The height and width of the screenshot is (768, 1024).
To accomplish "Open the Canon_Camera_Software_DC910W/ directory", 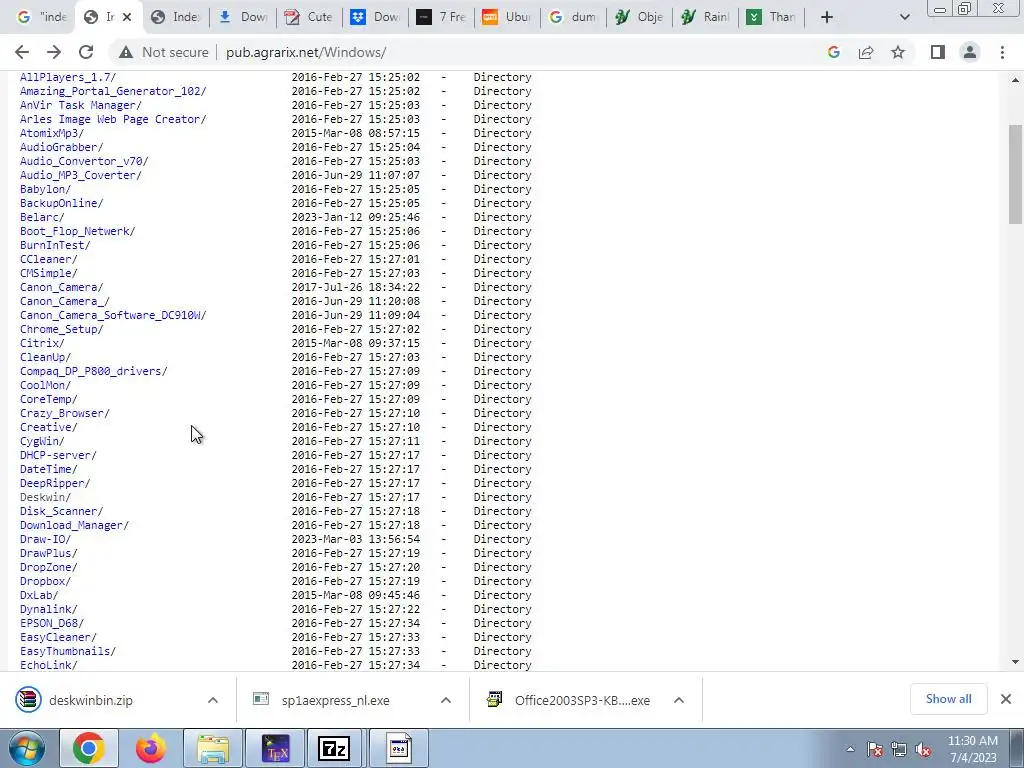I will (x=113, y=315).
